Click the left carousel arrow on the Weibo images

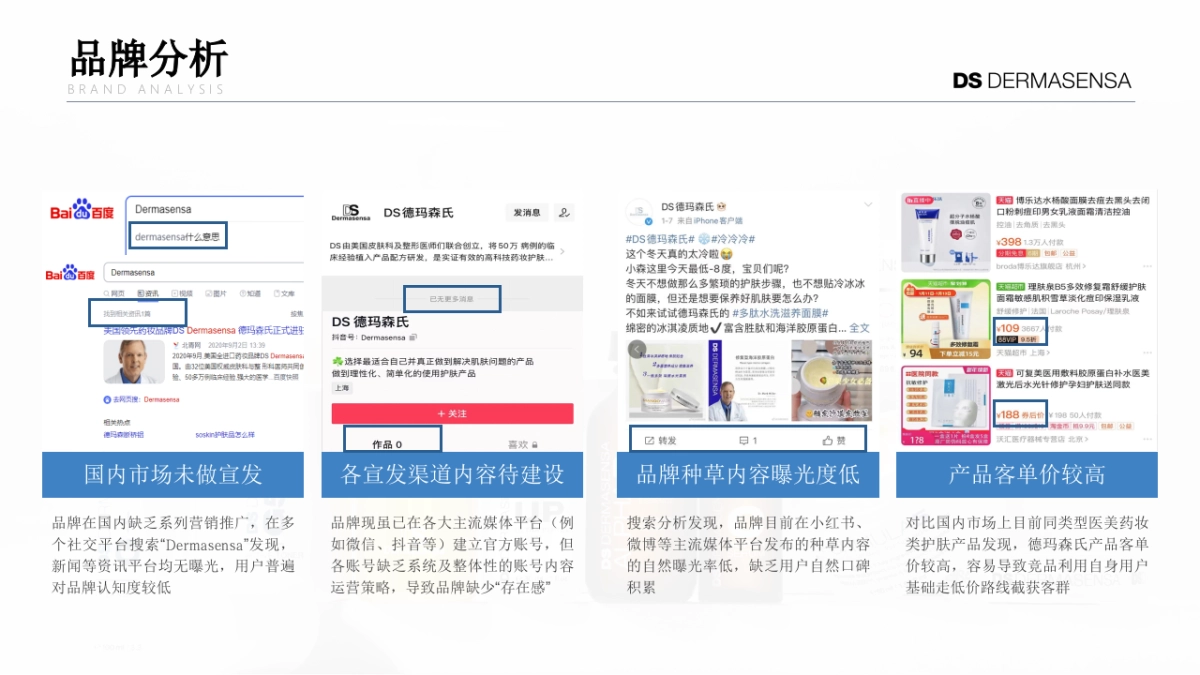[637, 349]
